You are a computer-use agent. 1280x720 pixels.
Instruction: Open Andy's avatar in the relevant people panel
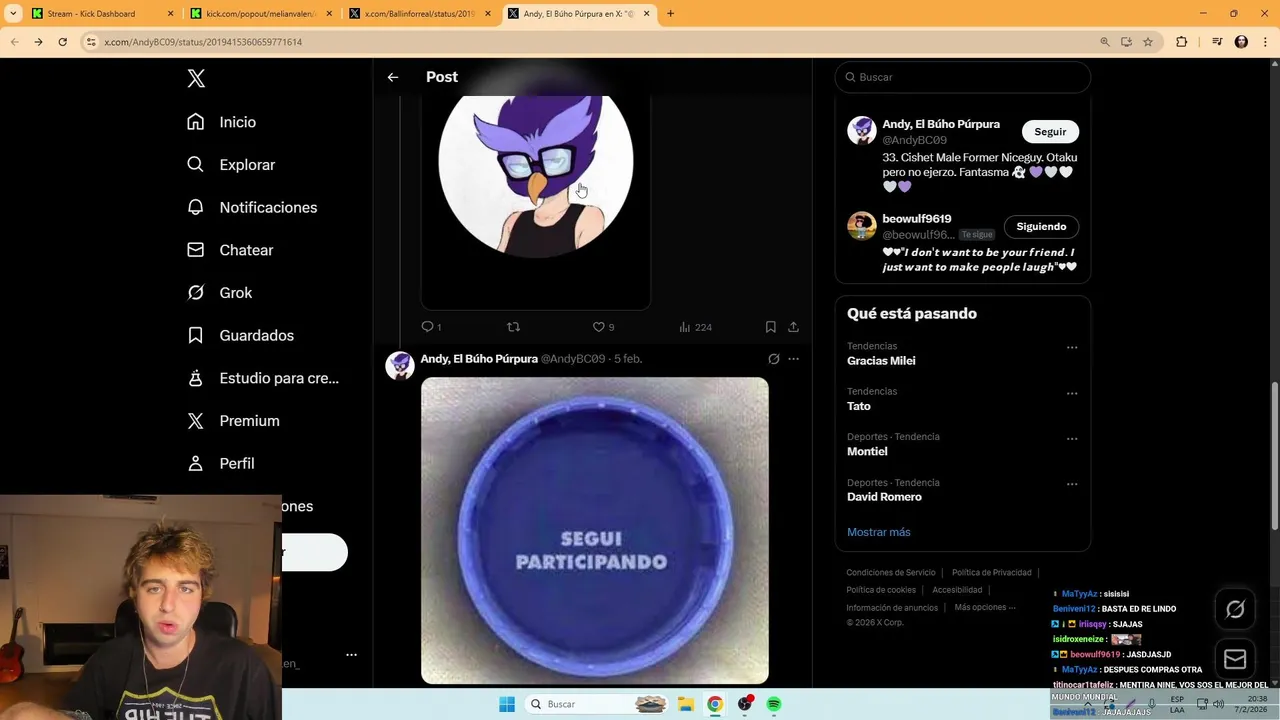click(862, 131)
